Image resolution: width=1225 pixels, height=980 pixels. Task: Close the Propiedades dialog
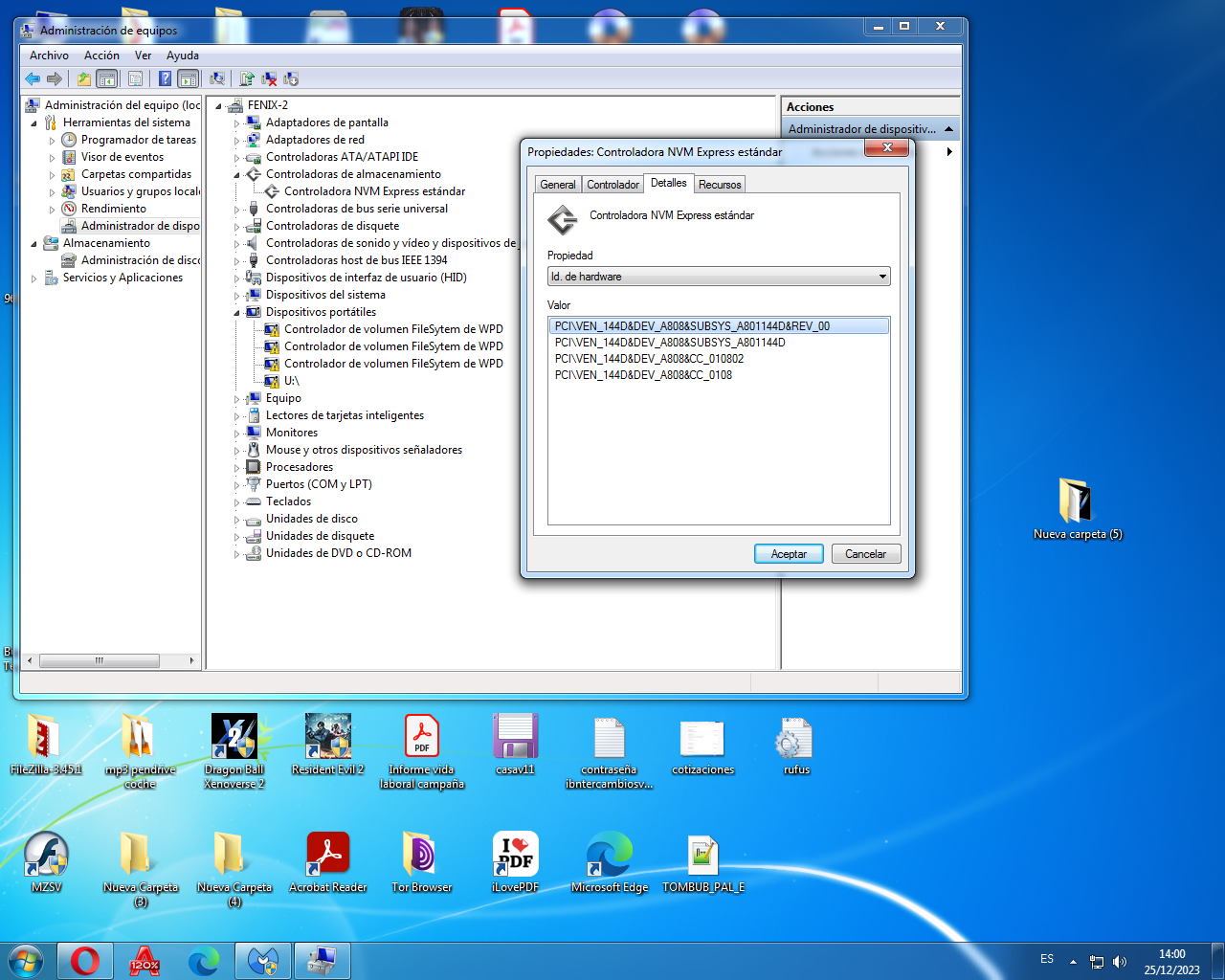[x=887, y=147]
